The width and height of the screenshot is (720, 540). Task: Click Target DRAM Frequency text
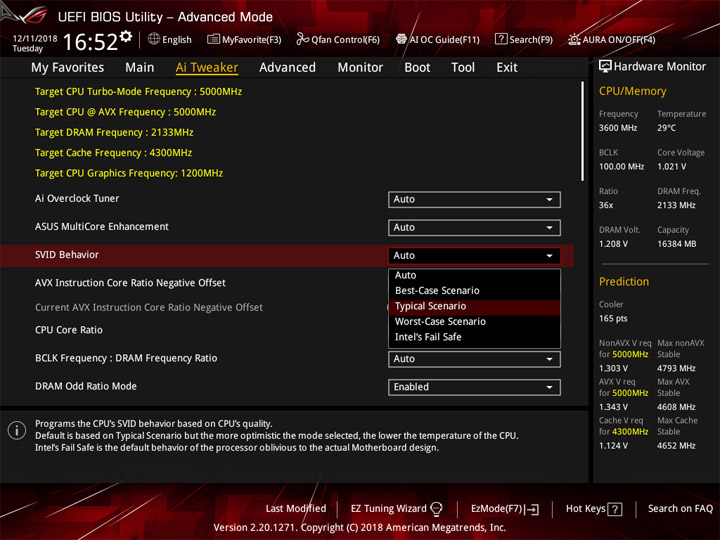pyautogui.click(x=114, y=133)
